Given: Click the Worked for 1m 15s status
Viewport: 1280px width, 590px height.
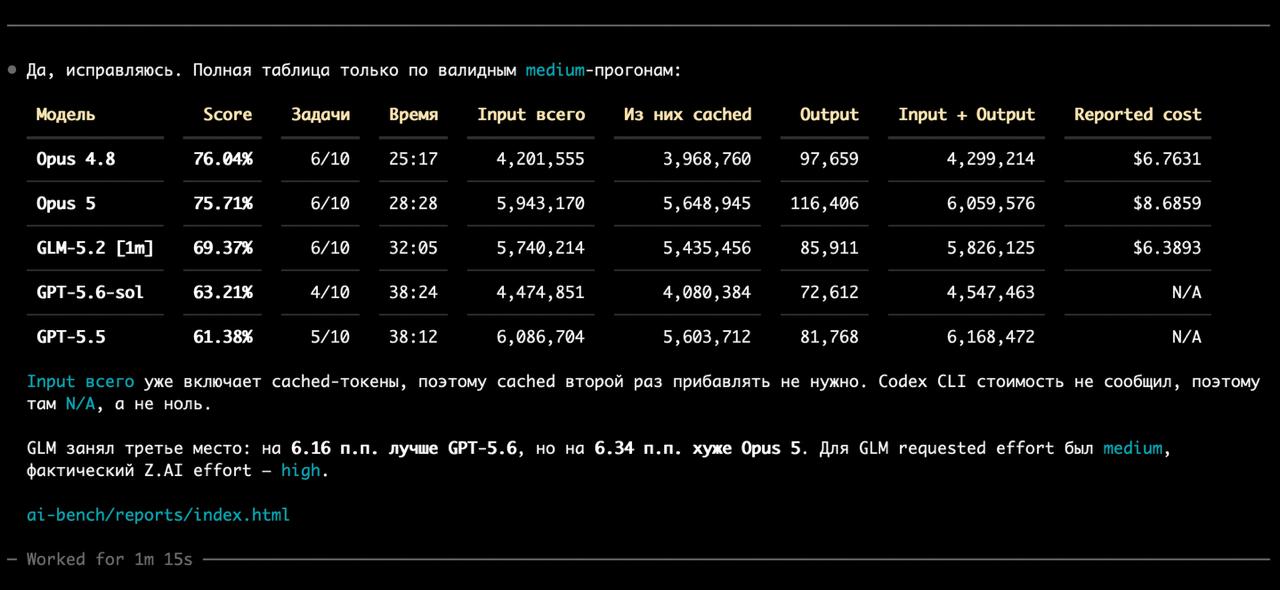Looking at the screenshot, I should [110, 559].
